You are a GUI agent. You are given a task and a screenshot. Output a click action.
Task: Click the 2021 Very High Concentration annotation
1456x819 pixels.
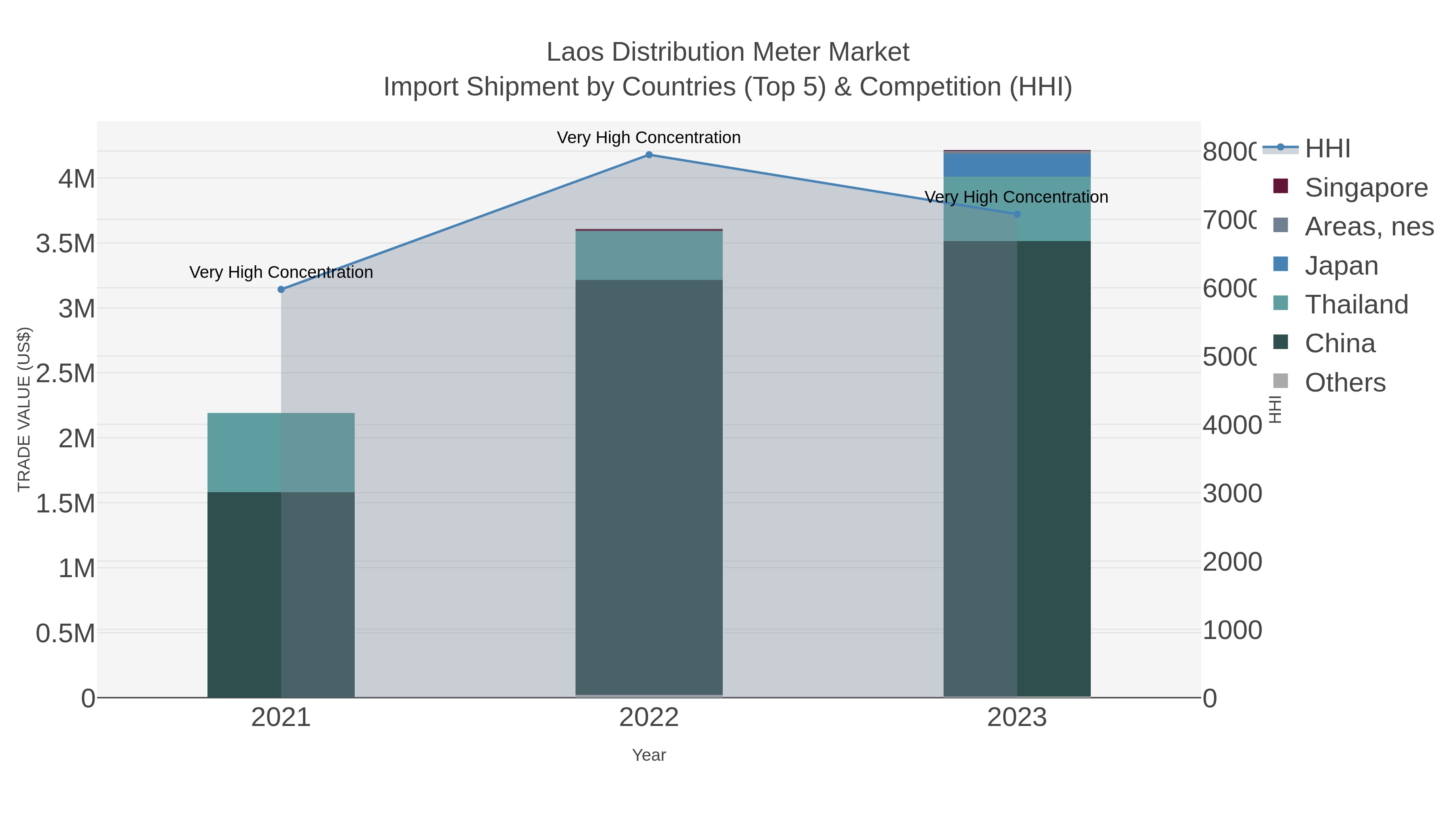(281, 272)
